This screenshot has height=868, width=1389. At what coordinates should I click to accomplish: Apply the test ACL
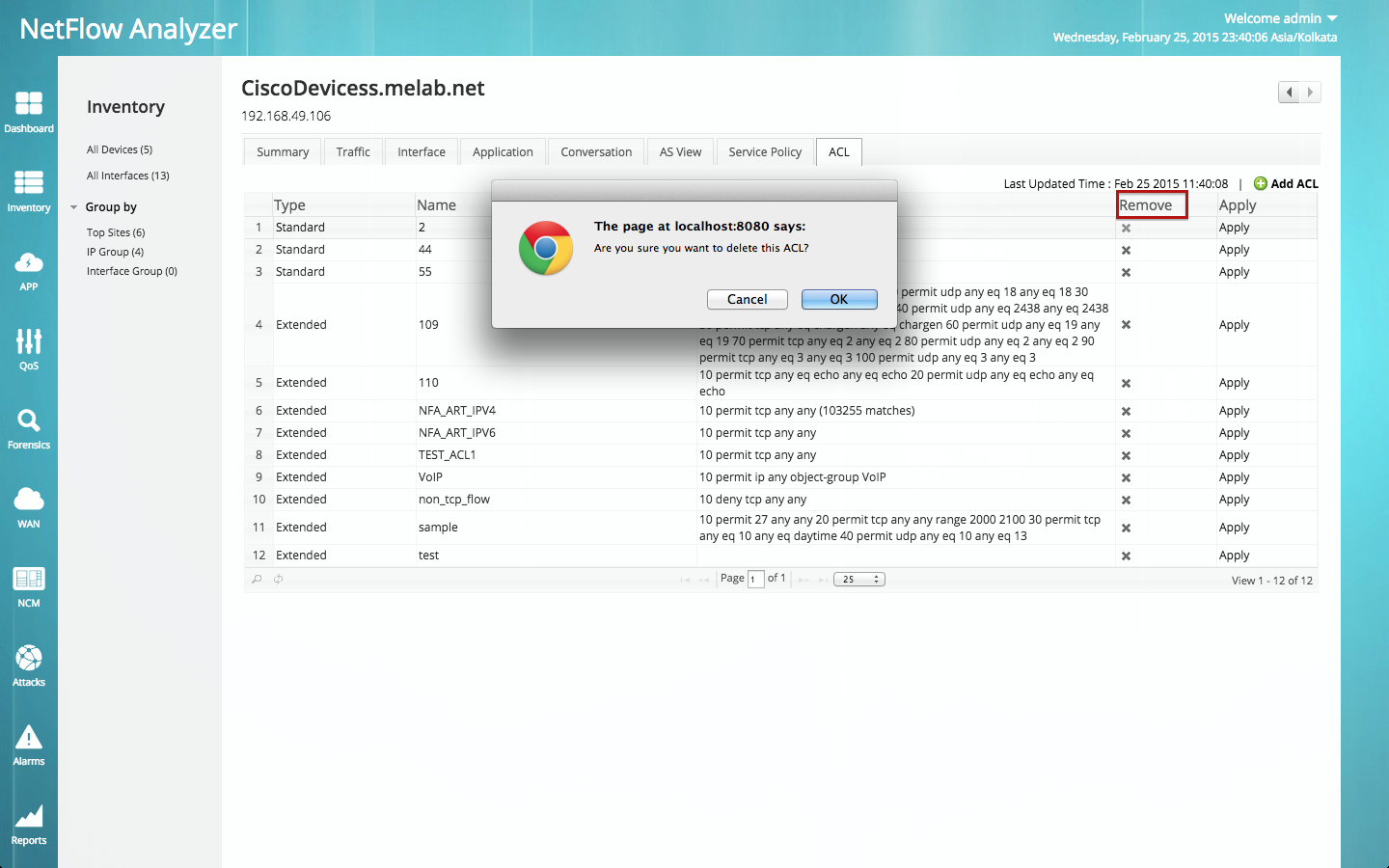coord(1234,556)
